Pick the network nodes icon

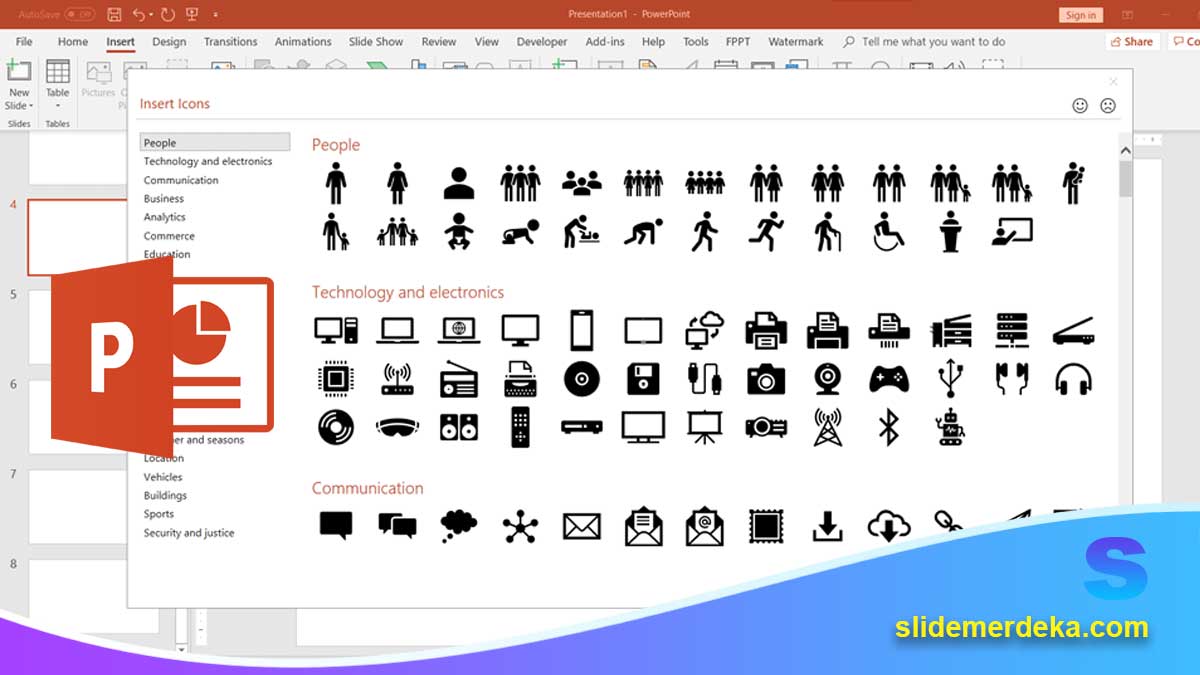(x=520, y=526)
